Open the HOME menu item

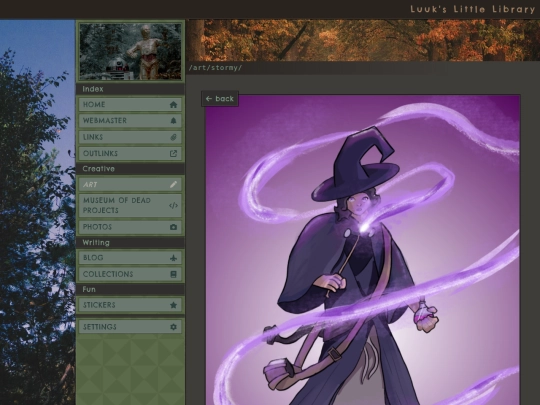130,105
